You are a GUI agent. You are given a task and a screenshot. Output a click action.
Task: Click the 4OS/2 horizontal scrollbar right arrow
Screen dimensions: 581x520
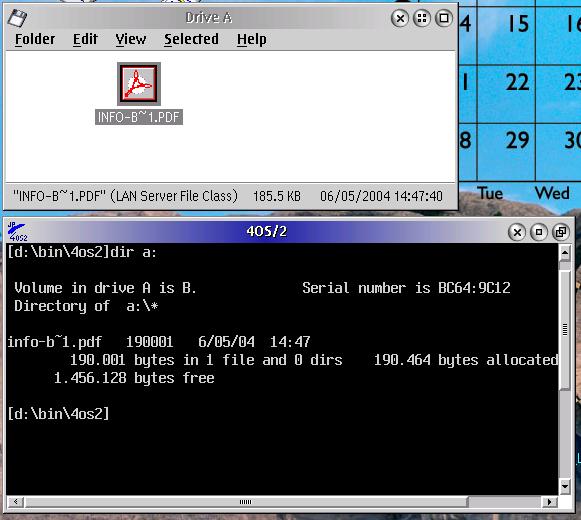tap(550, 502)
